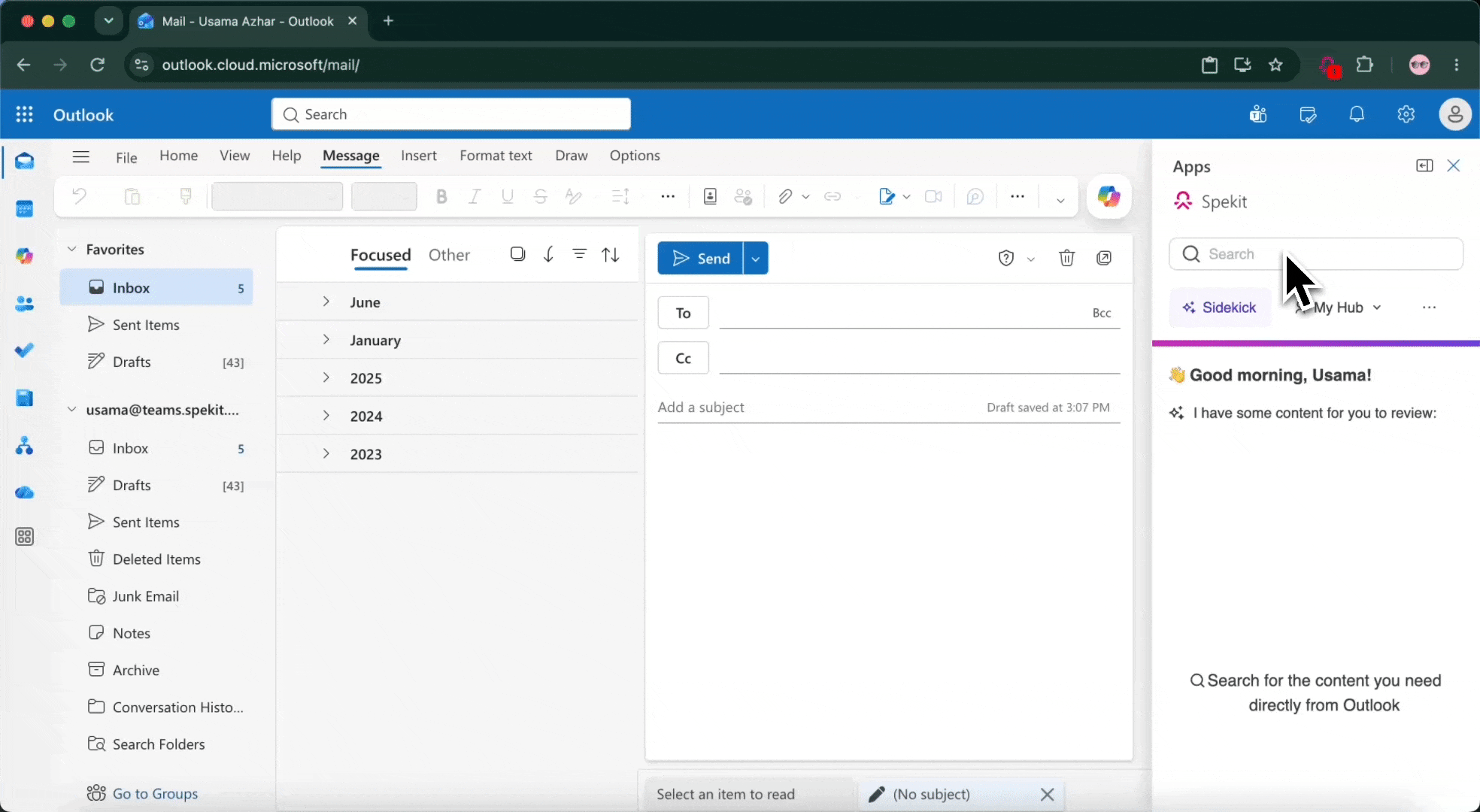Click the Spekit search field
The height and width of the screenshot is (812, 1480).
1316,254
